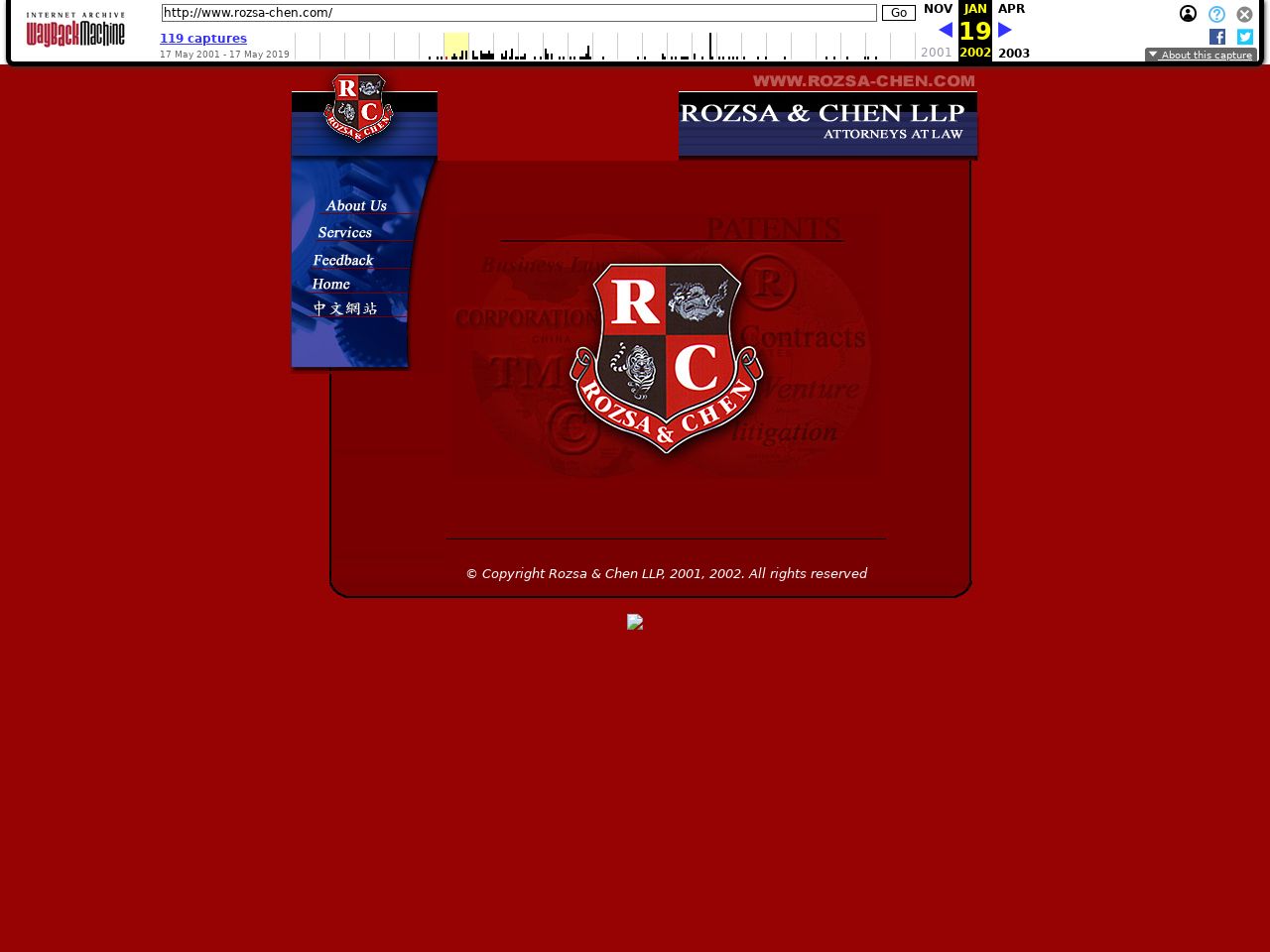
Task: Click the Wayback Machine logo
Action: click(x=75, y=30)
